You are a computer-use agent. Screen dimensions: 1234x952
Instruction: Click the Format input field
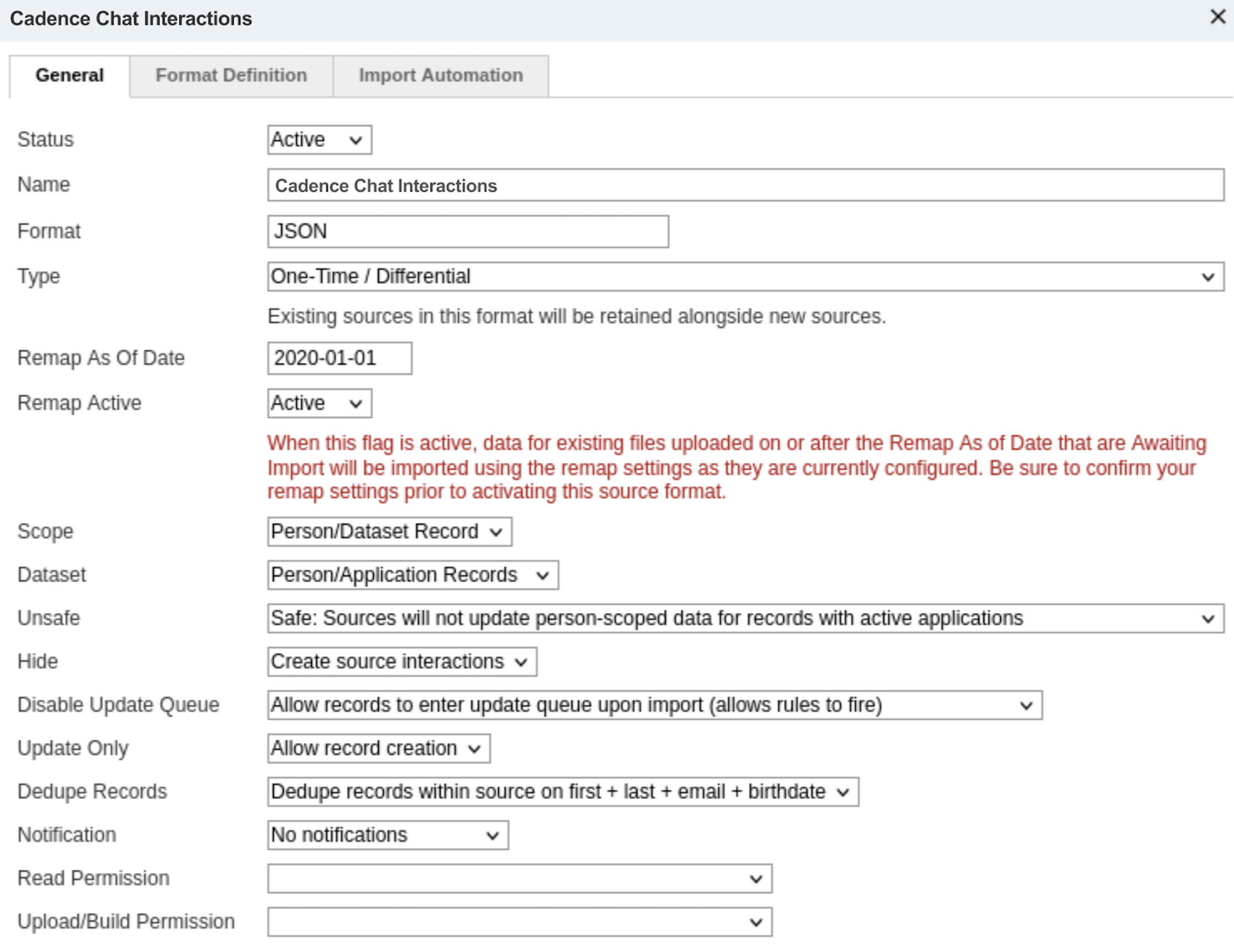point(467,231)
